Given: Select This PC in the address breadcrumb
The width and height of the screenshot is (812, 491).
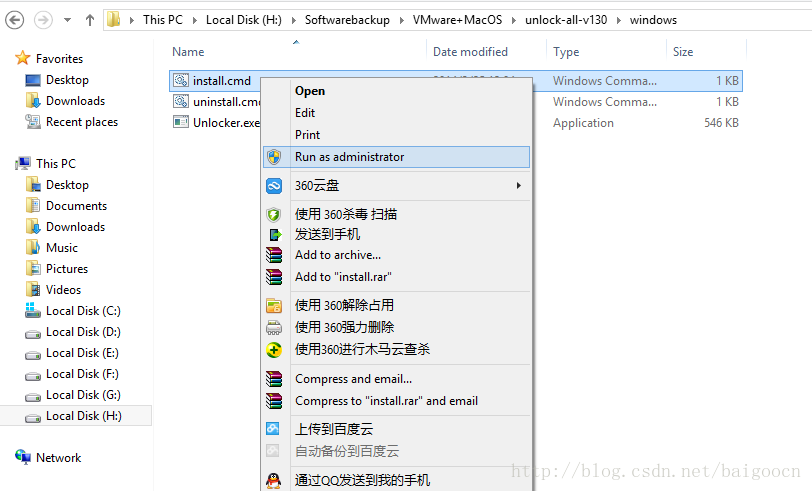Looking at the screenshot, I should click(x=163, y=20).
